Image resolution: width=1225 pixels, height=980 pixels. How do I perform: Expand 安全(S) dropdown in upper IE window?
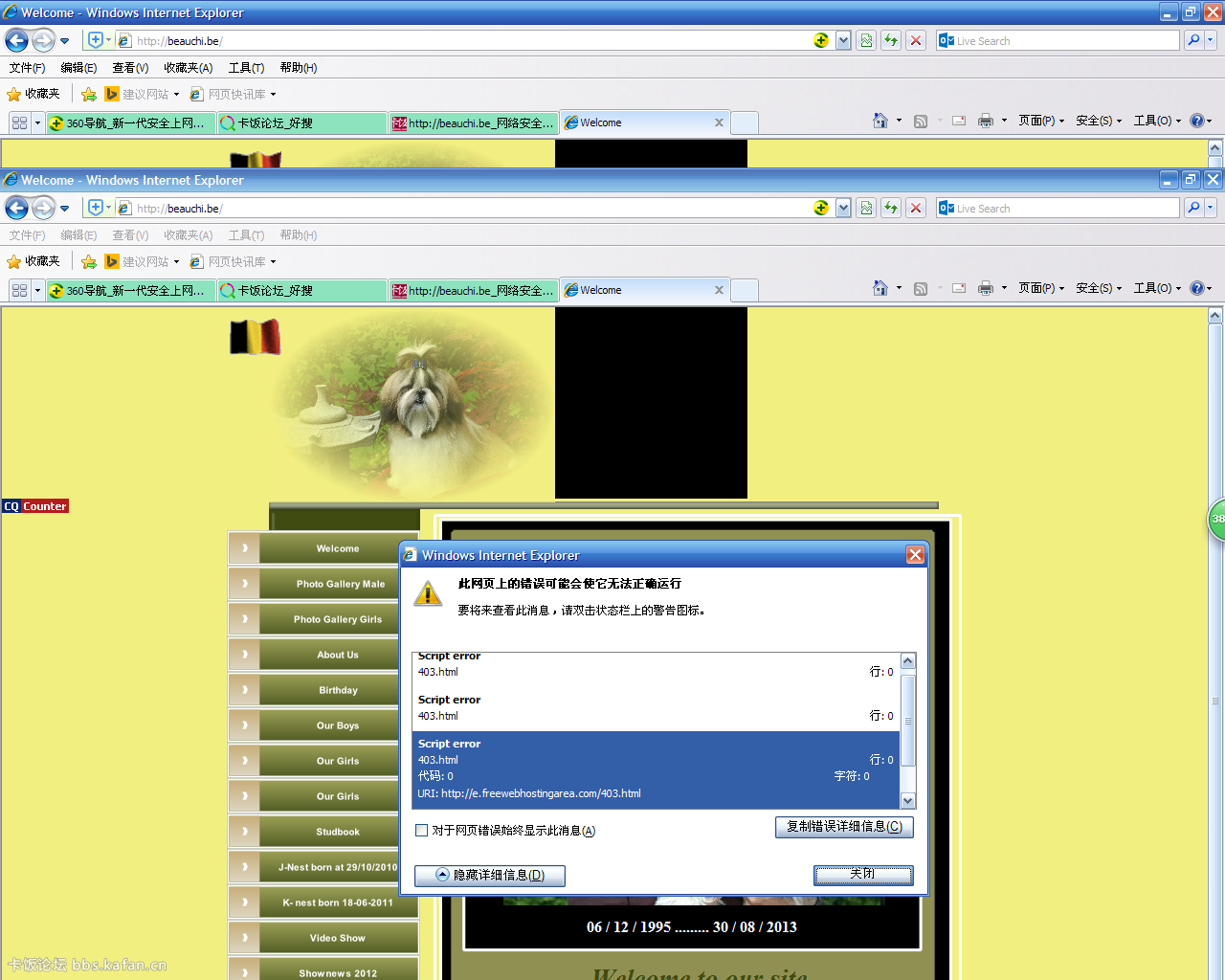(1098, 121)
